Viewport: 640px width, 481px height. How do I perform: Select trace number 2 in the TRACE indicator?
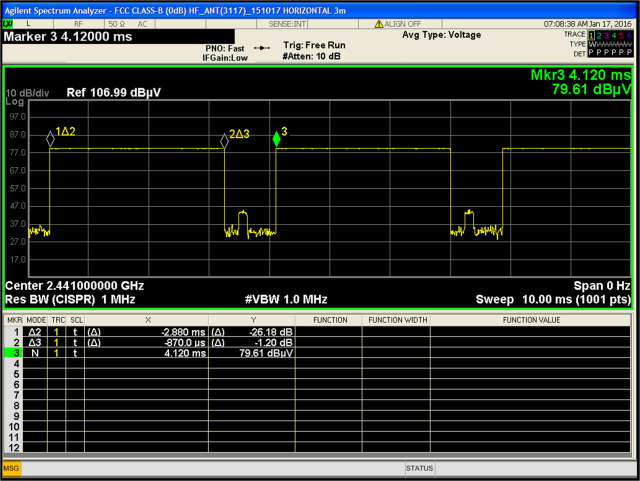point(599,36)
